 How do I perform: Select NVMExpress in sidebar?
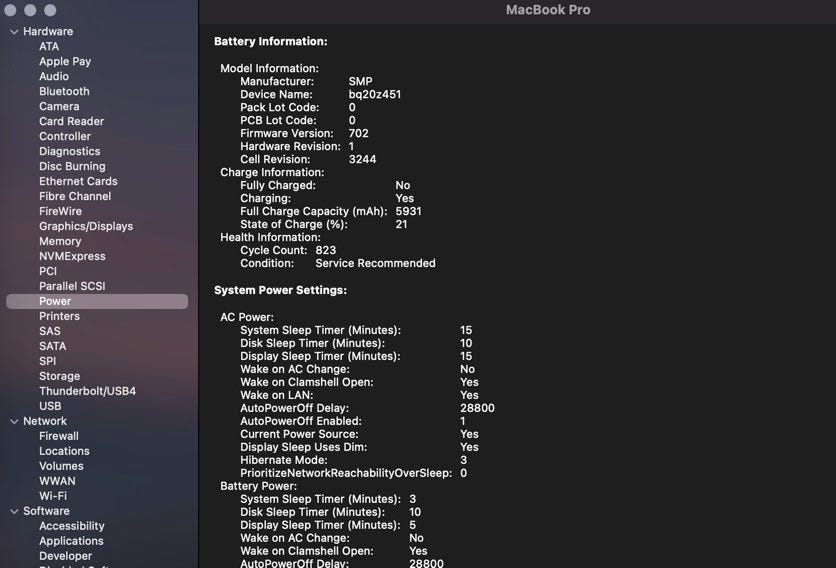[72, 256]
